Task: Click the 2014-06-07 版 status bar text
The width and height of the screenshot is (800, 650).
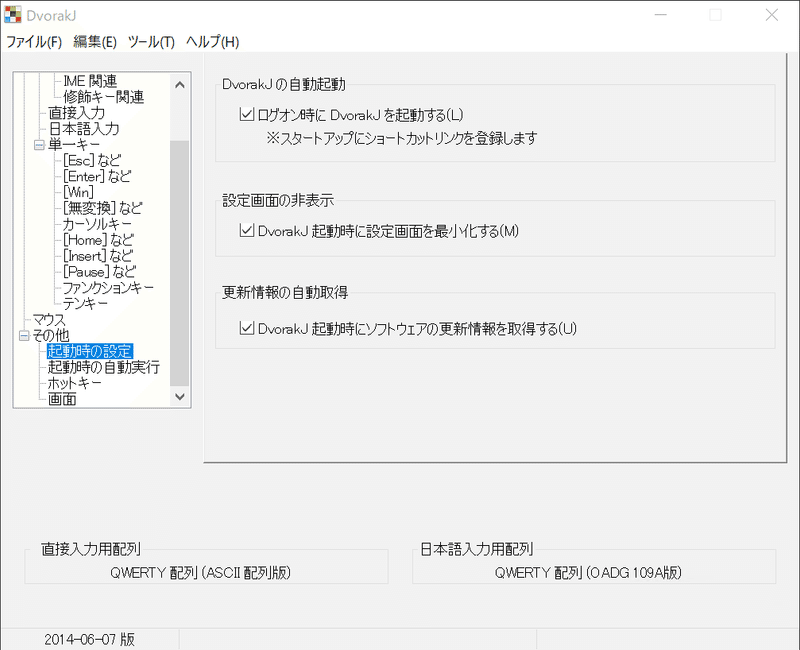Action: pyautogui.click(x=90, y=639)
